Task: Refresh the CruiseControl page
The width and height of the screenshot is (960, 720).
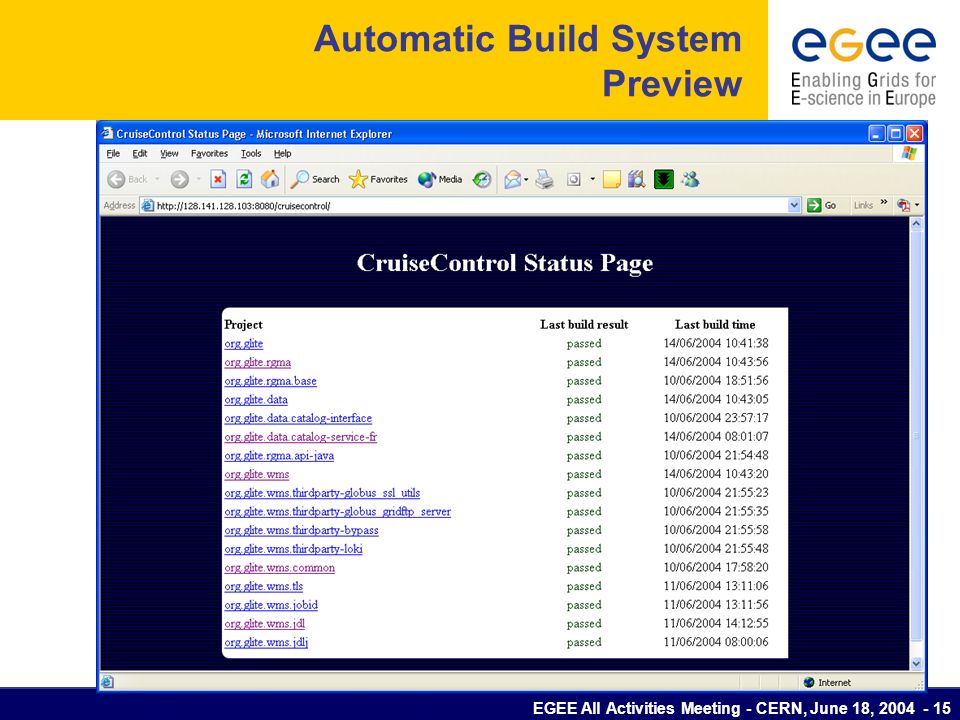Action: [x=244, y=179]
